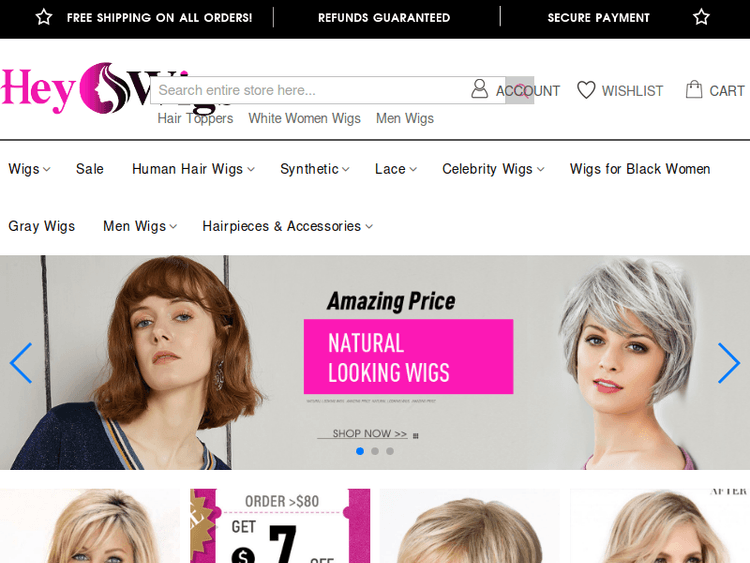Click the search entire store field
Viewport: 750px width, 563px height.
click(310, 90)
